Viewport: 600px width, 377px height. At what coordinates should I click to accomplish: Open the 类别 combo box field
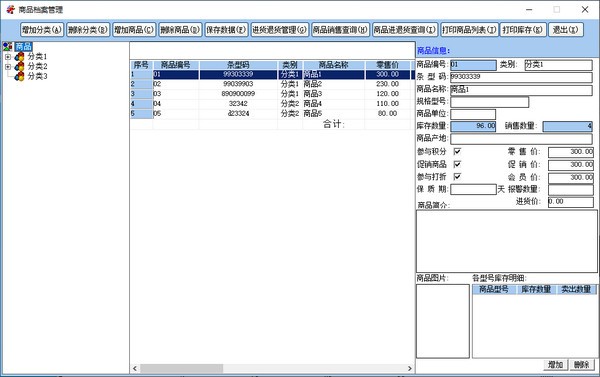pos(558,65)
